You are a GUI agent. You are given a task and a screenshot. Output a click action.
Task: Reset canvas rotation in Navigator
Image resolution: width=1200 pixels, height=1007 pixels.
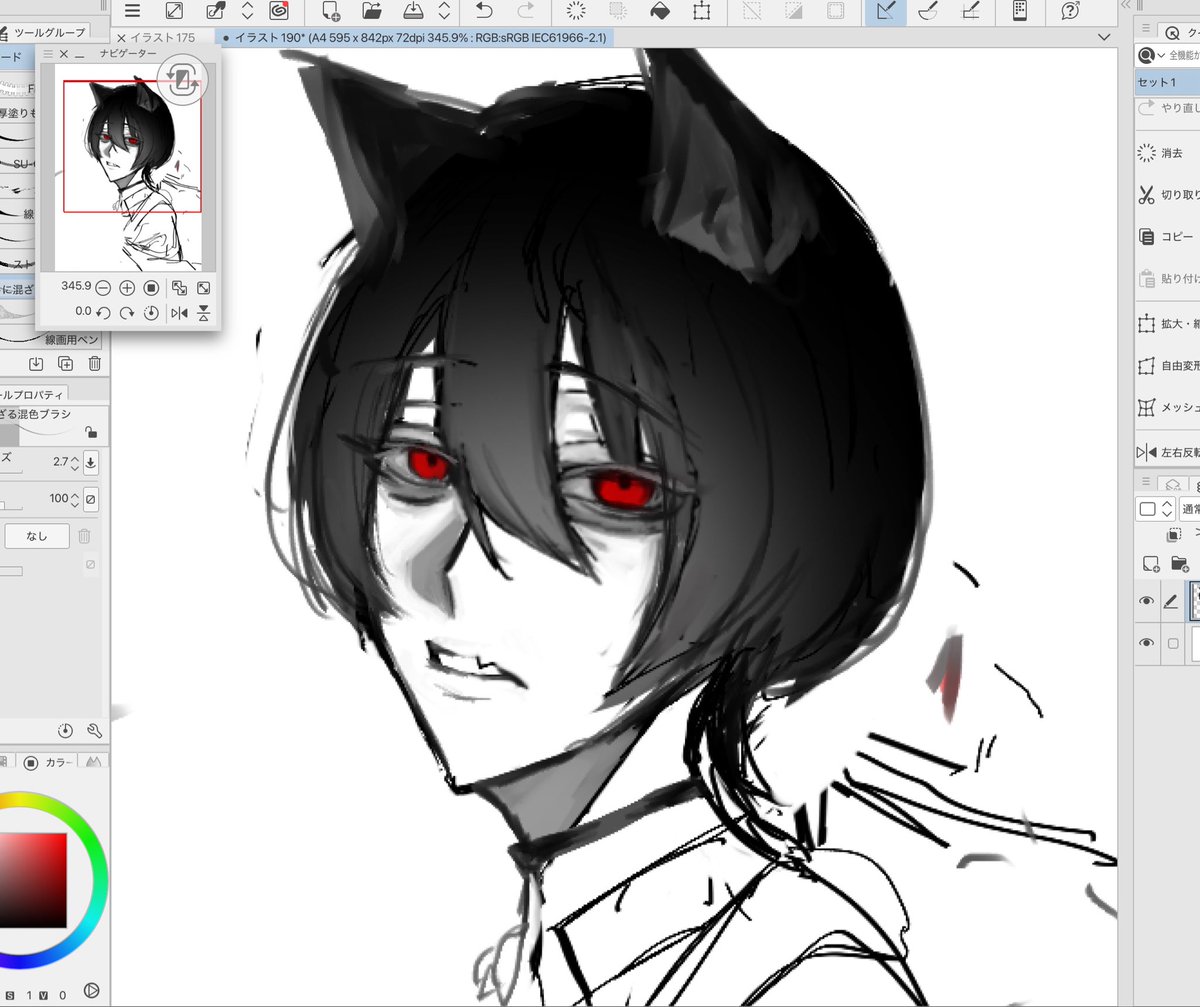[151, 313]
